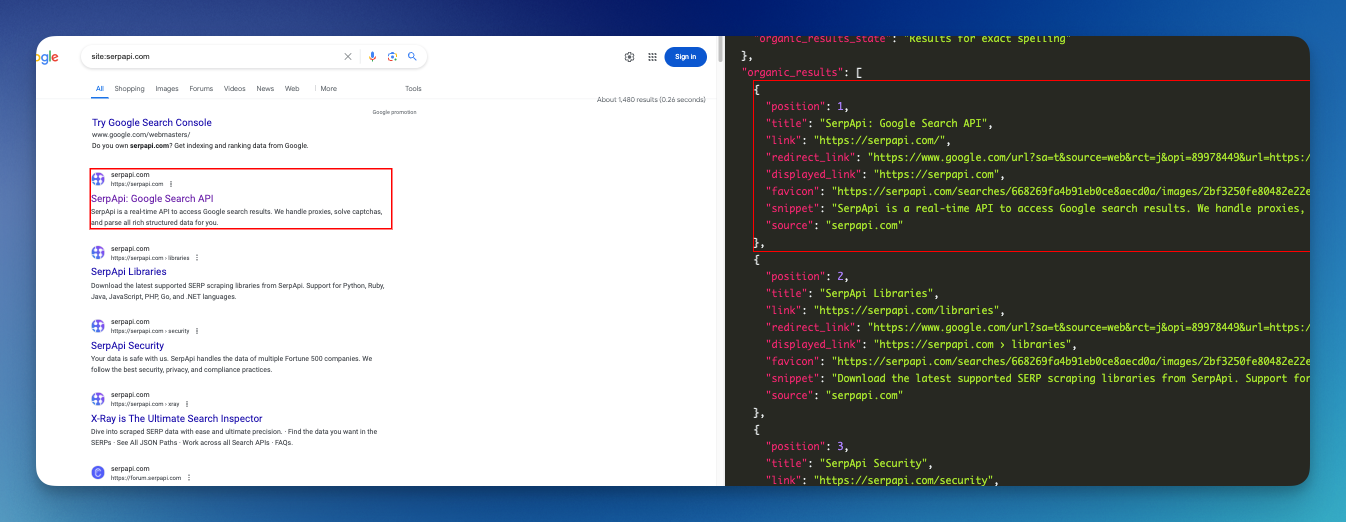This screenshot has height=522, width=1346.
Task: Switch to the News tab
Action: (265, 88)
